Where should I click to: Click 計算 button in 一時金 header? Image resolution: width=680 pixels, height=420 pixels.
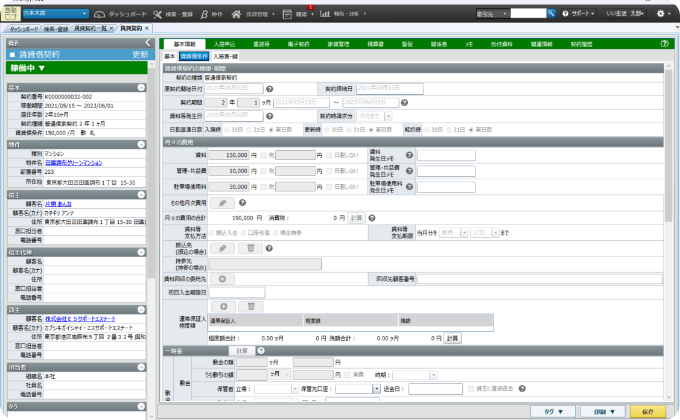tap(242, 351)
